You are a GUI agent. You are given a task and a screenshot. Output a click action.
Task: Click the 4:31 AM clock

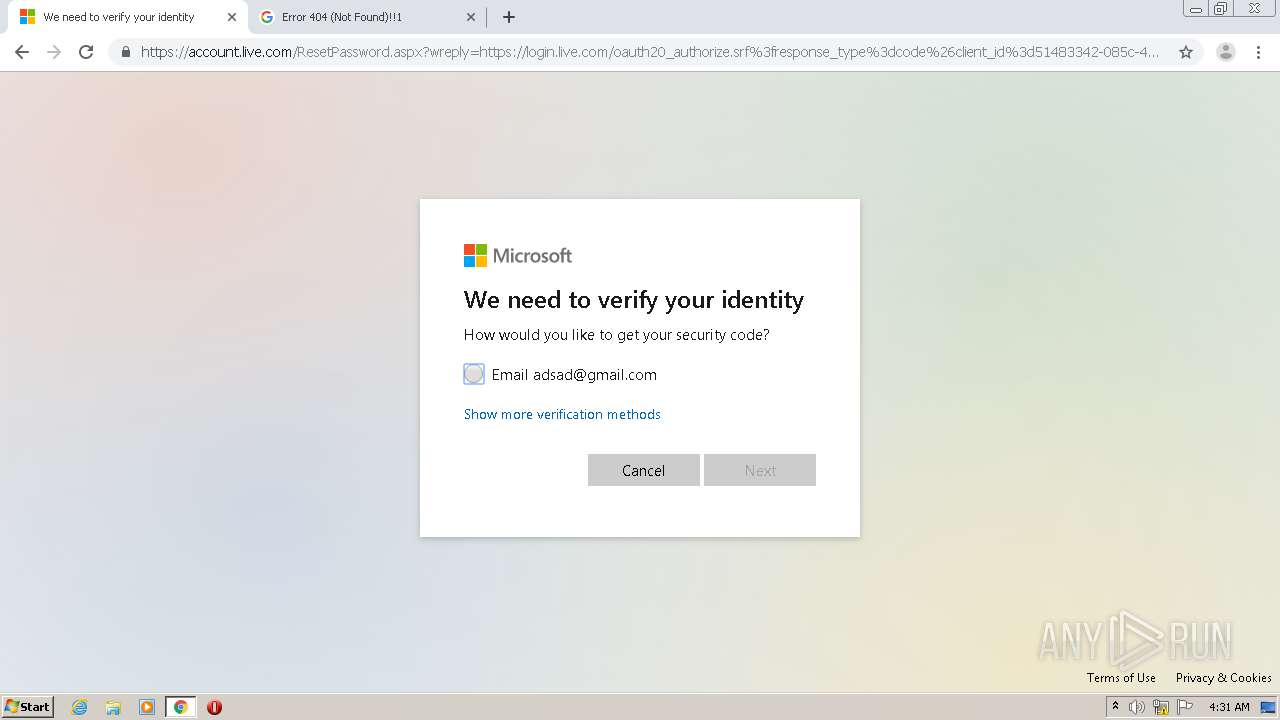coord(1229,707)
